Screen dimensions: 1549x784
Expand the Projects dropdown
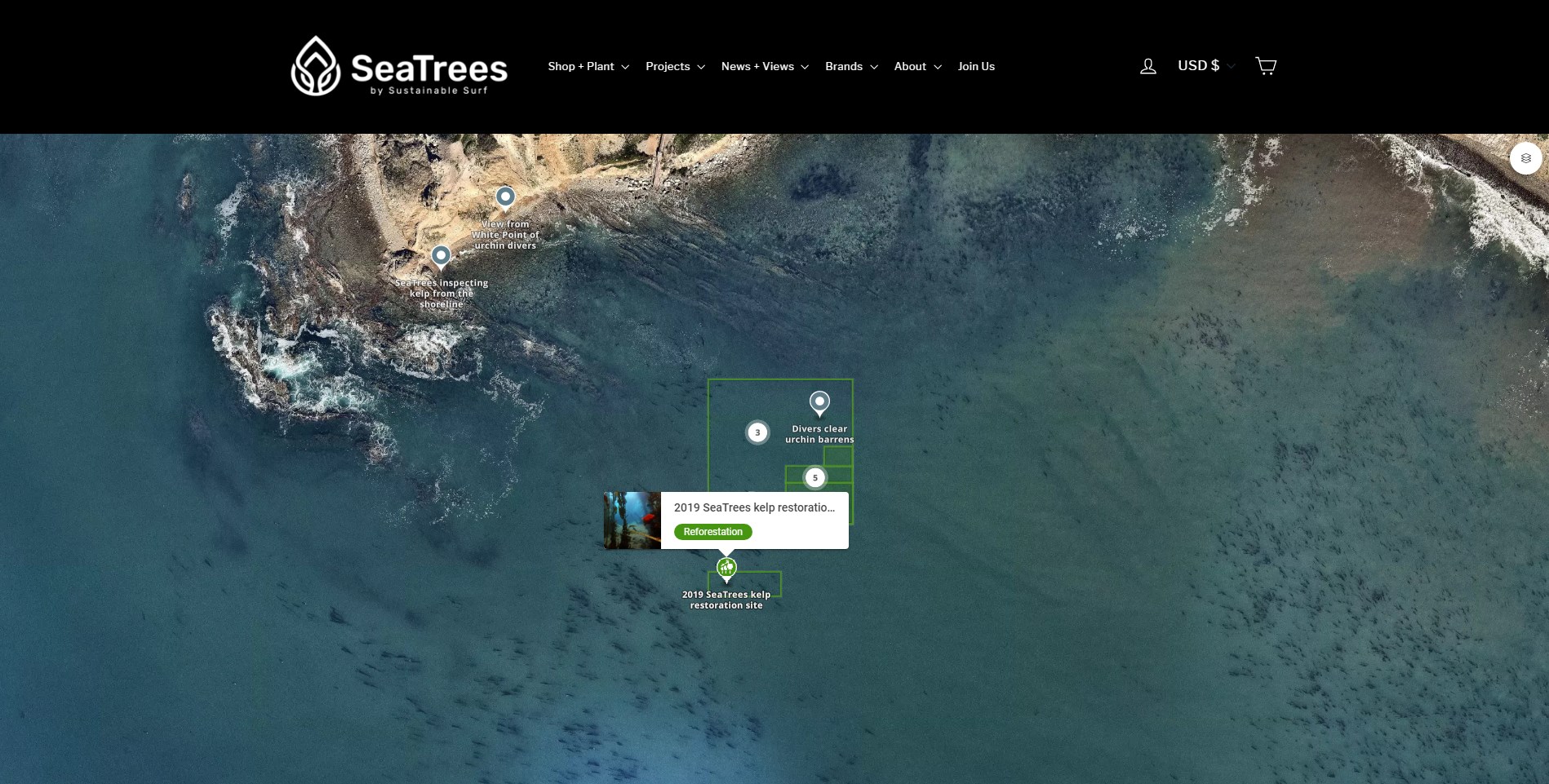(x=674, y=66)
